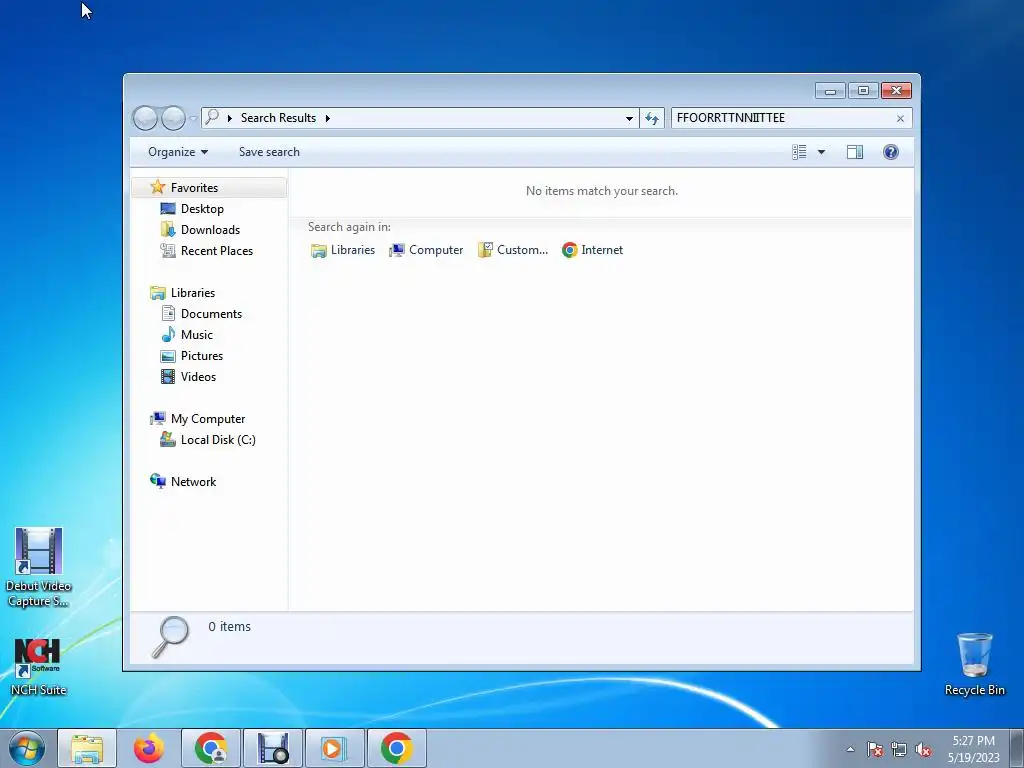Image resolution: width=1024 pixels, height=768 pixels.
Task: Click the muted volume tray icon
Action: (x=923, y=749)
